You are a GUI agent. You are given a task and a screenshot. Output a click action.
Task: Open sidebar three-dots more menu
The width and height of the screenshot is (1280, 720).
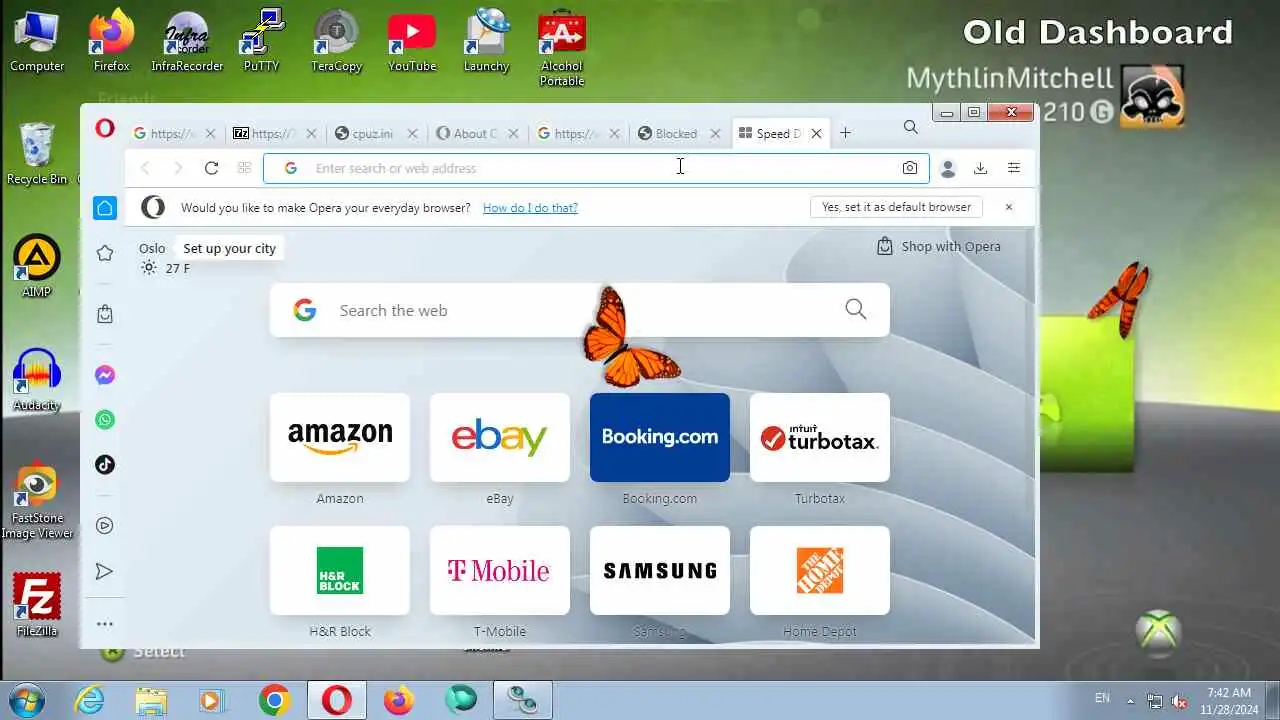[x=105, y=624]
